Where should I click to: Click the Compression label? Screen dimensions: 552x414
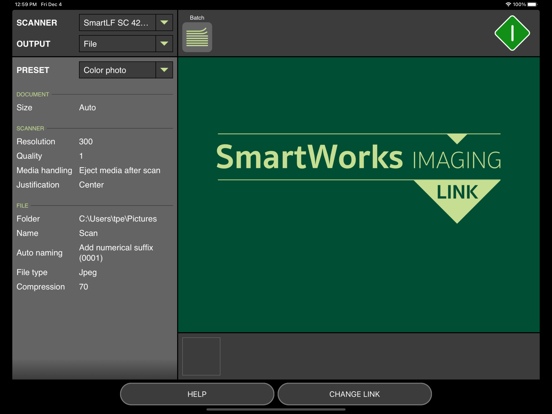tap(41, 287)
